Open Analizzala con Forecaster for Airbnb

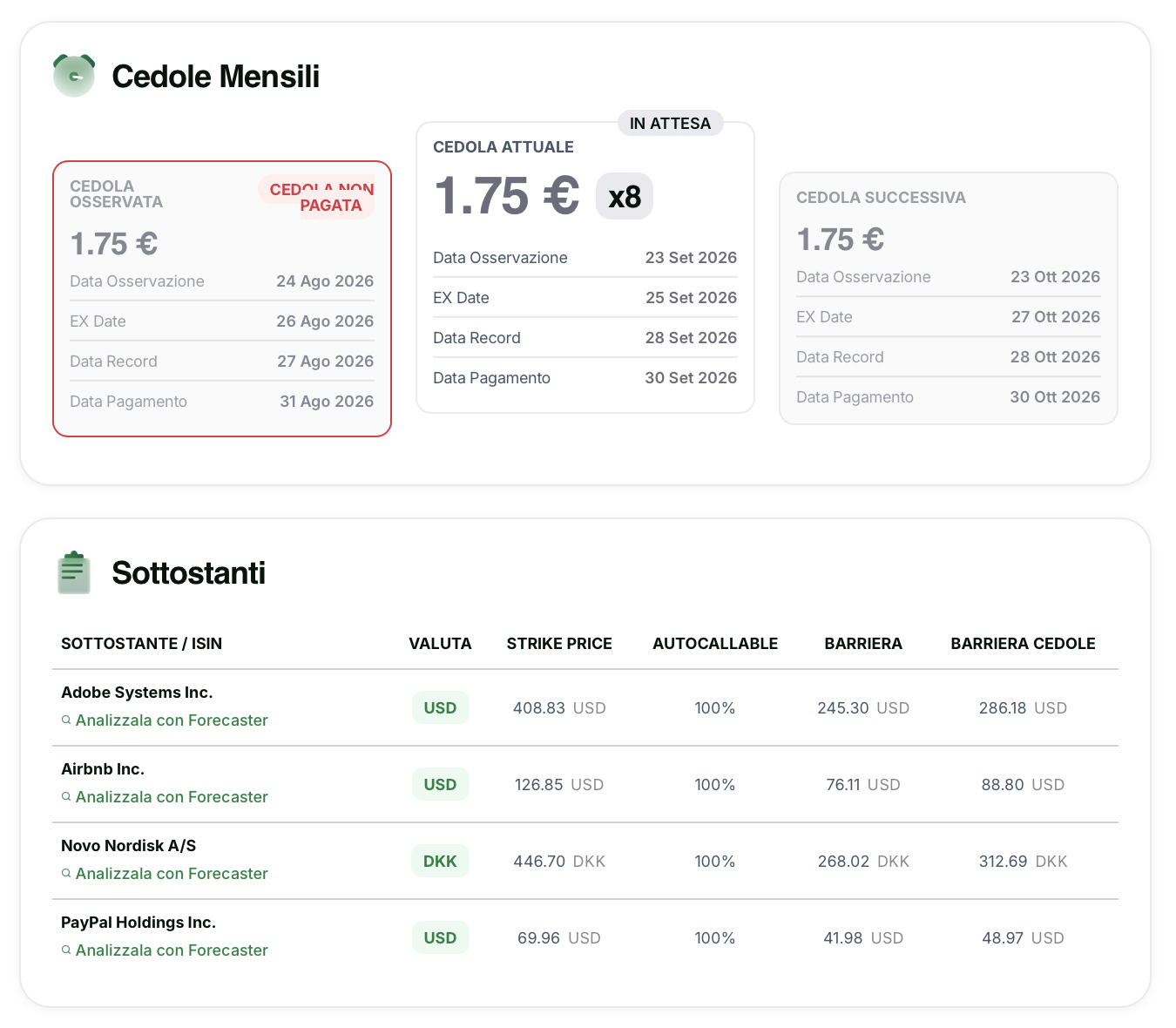(172, 797)
